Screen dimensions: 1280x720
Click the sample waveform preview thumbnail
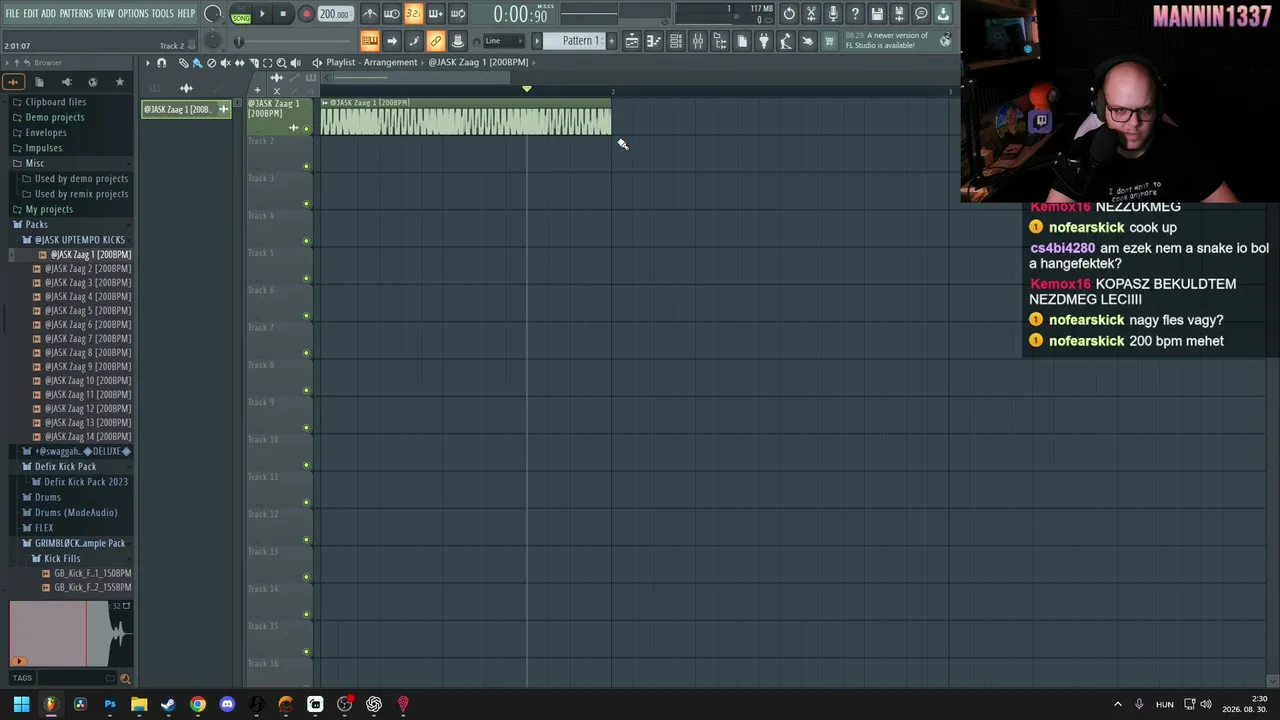click(x=71, y=633)
